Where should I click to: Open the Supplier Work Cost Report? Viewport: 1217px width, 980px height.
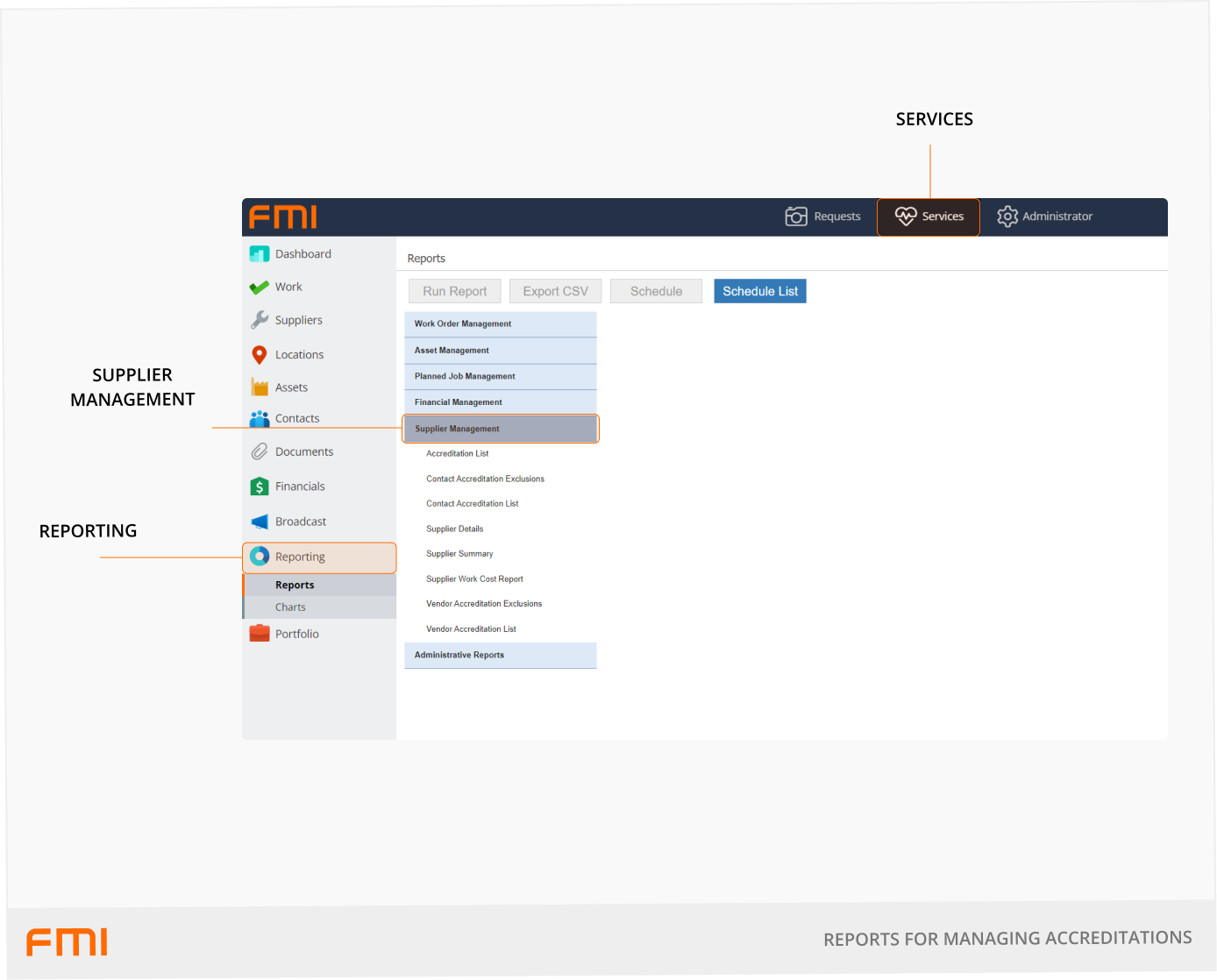point(474,579)
